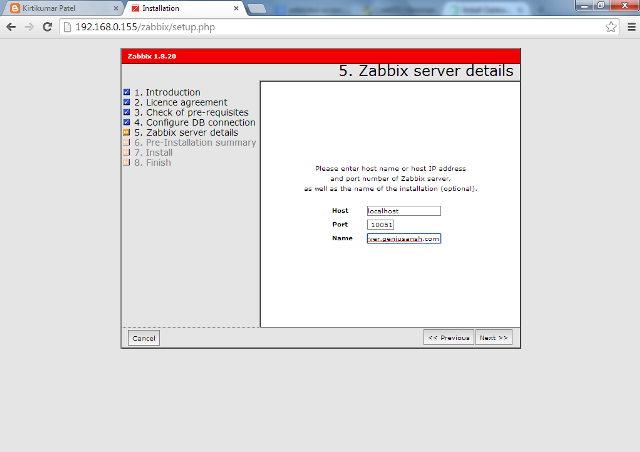The height and width of the screenshot is (452, 640).
Task: Minimize the Chrome browser window
Action: [584, 6]
